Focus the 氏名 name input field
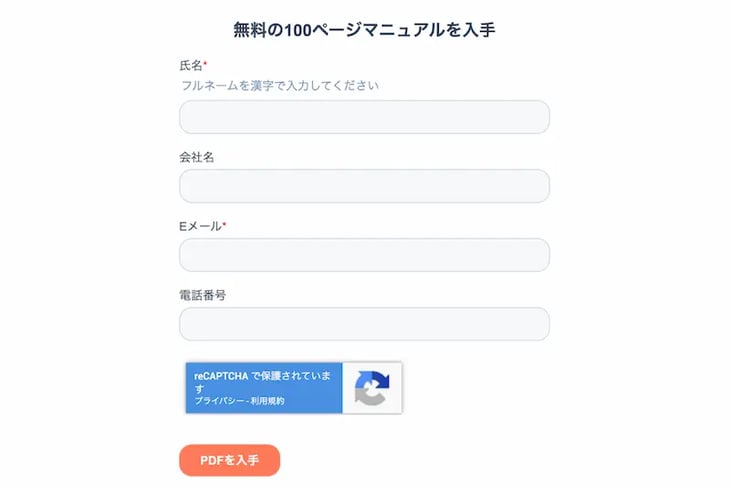 click(x=364, y=117)
